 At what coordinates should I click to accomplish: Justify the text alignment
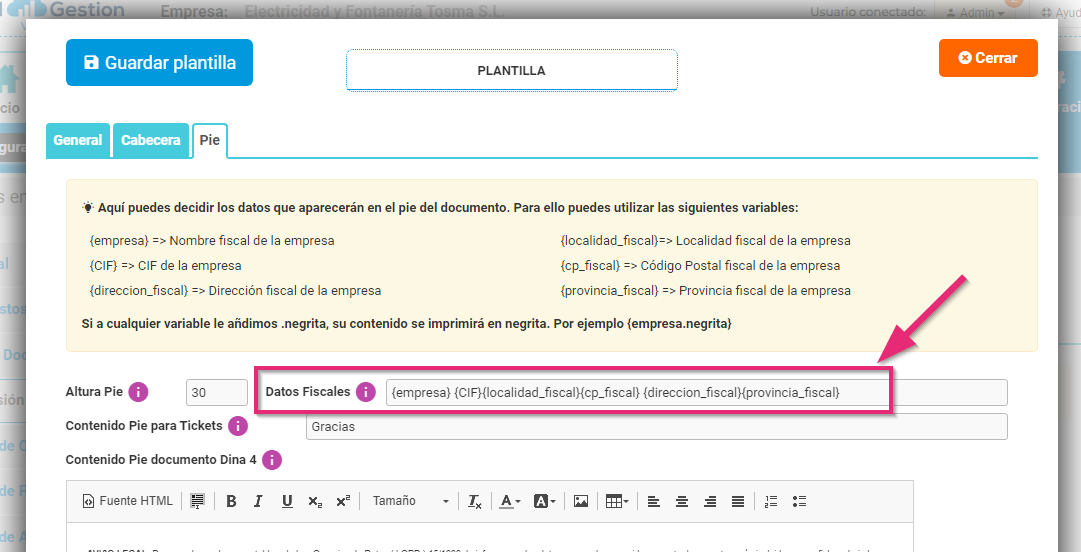(x=738, y=501)
